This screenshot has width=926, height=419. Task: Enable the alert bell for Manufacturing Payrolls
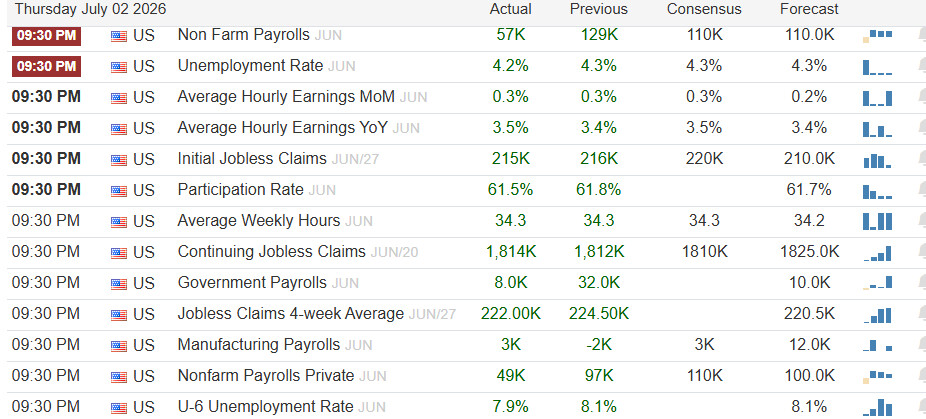pyautogui.click(x=921, y=345)
